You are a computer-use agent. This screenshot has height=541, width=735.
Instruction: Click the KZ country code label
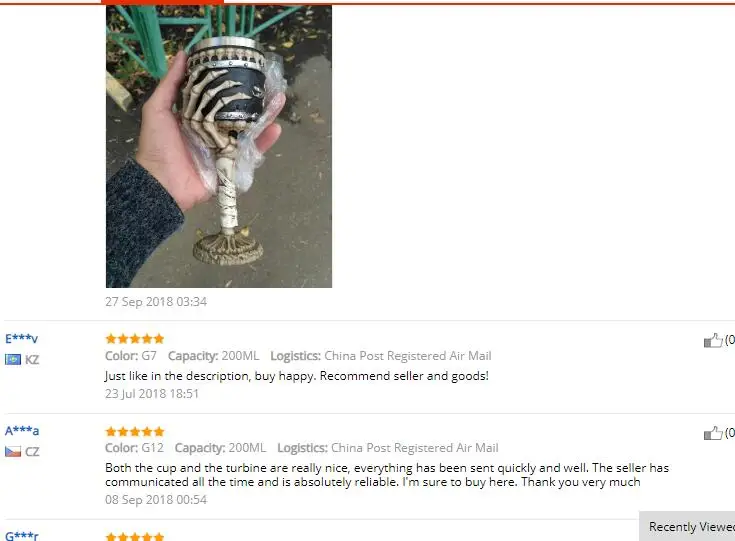point(32,360)
